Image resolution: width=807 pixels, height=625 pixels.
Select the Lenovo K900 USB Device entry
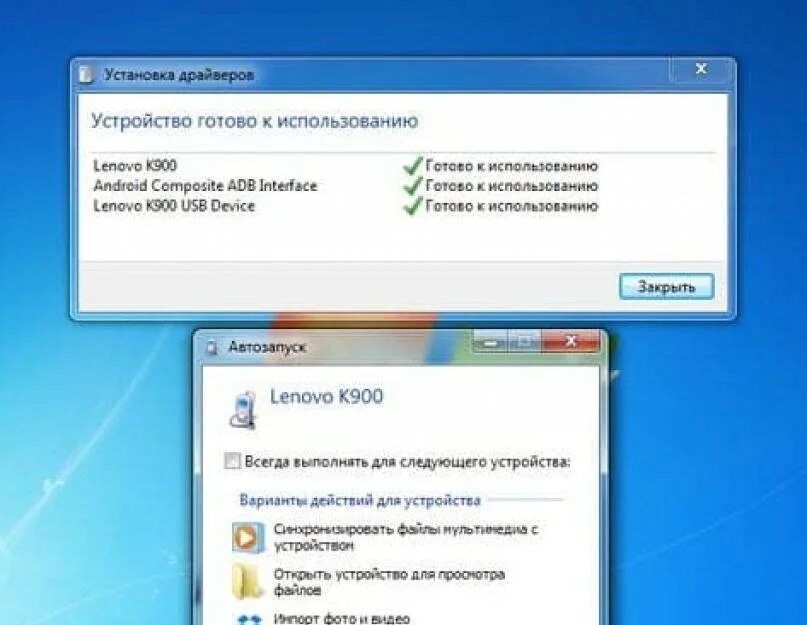[x=174, y=206]
